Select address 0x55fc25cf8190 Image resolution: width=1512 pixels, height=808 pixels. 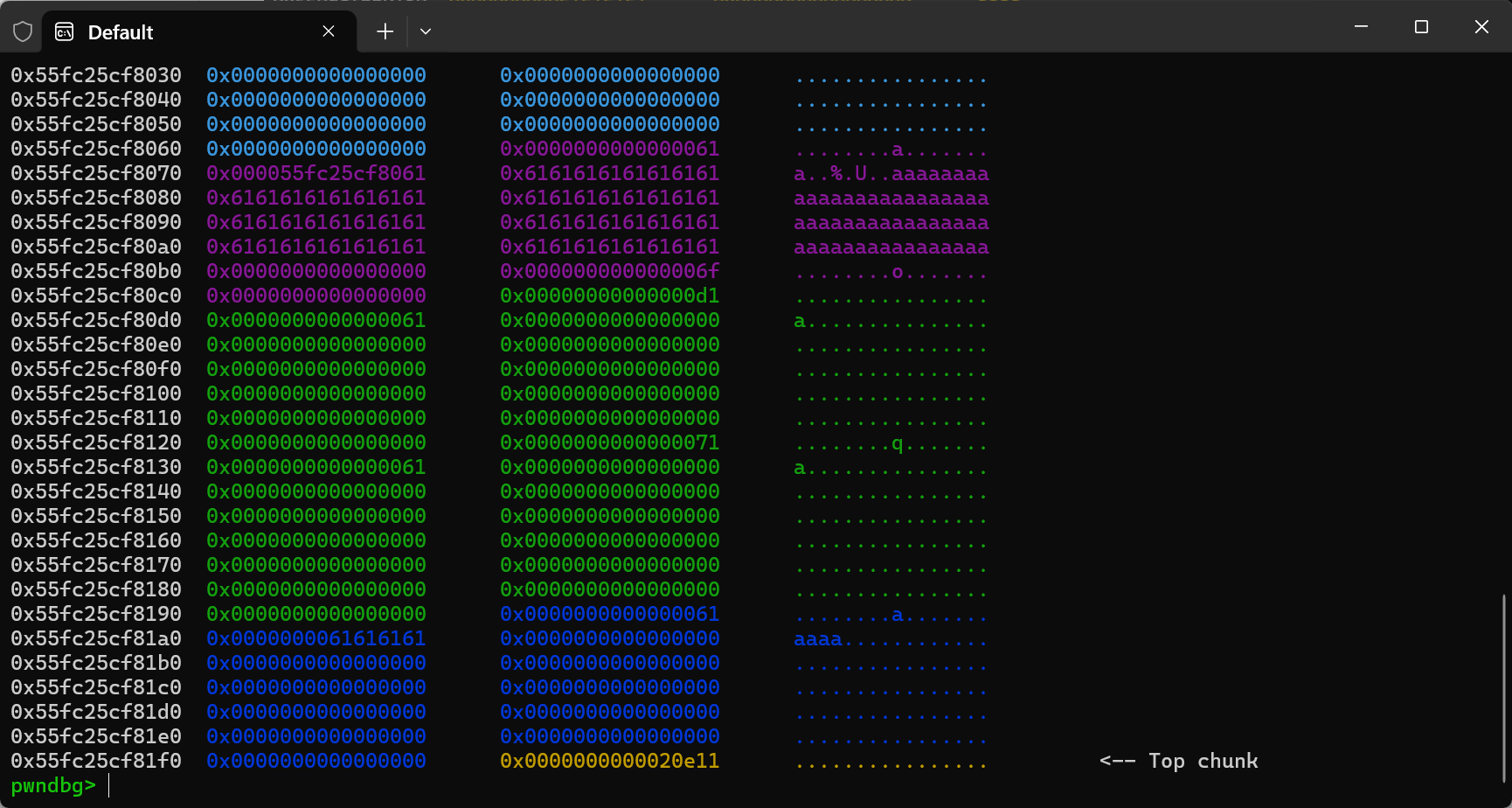coord(96,614)
